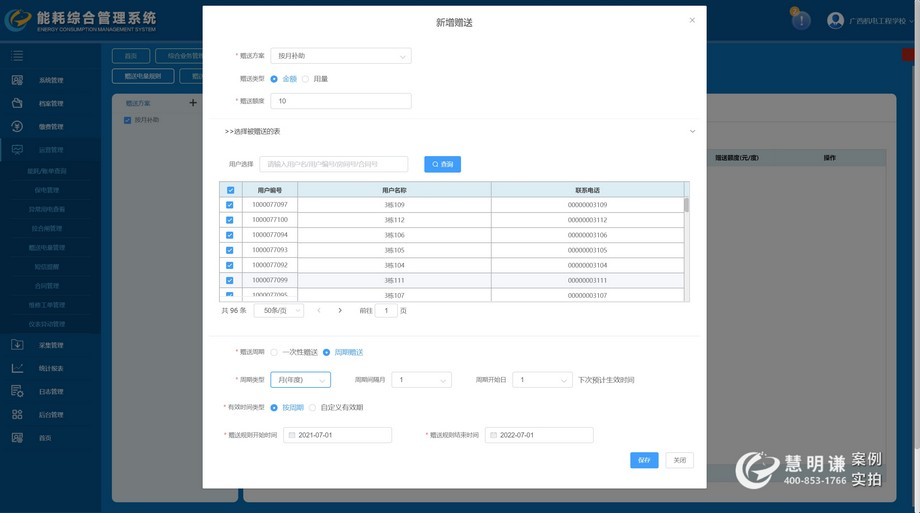Open the 赠送方案 dropdown showing 按月补助

tap(340, 56)
